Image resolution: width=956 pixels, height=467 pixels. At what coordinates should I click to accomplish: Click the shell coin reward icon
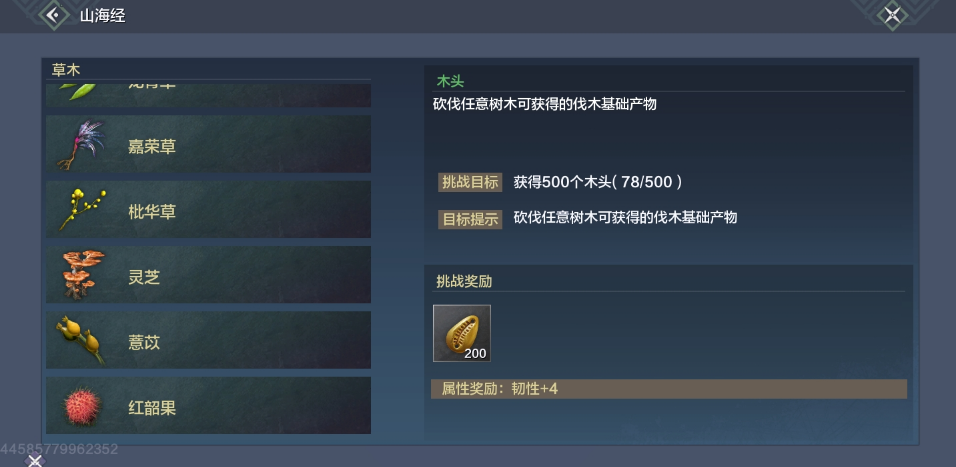[x=462, y=333]
